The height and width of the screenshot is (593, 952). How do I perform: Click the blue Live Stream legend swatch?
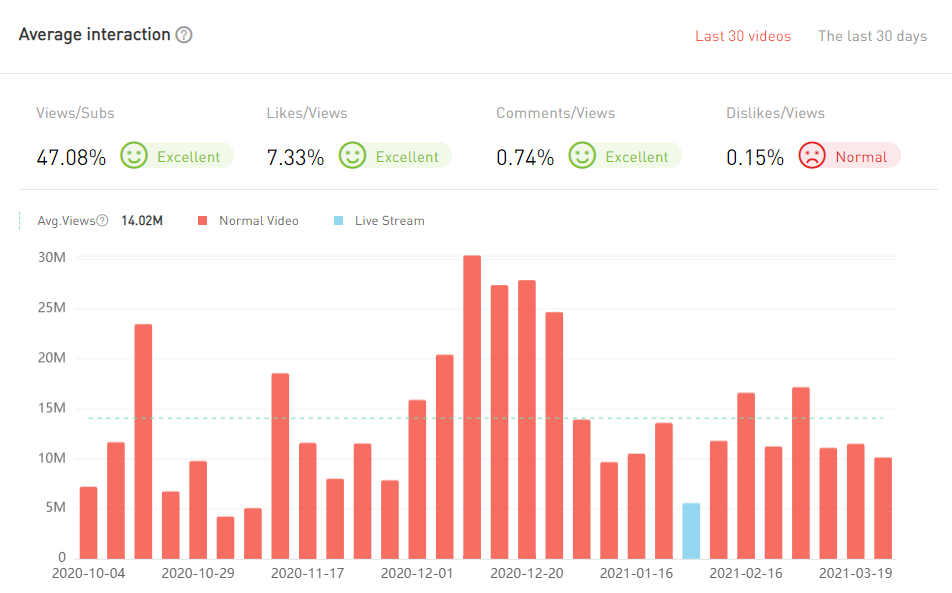coord(339,221)
